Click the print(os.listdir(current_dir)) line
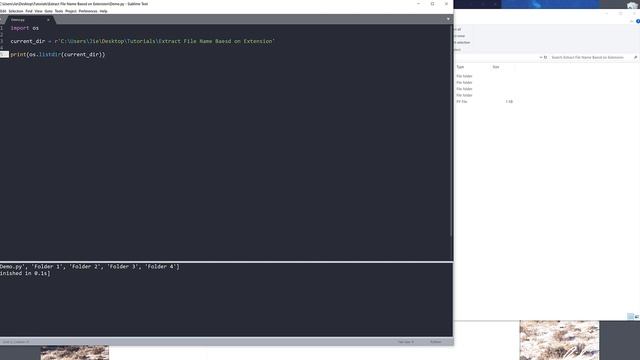Viewport: 640px width, 360px height. (x=58, y=54)
